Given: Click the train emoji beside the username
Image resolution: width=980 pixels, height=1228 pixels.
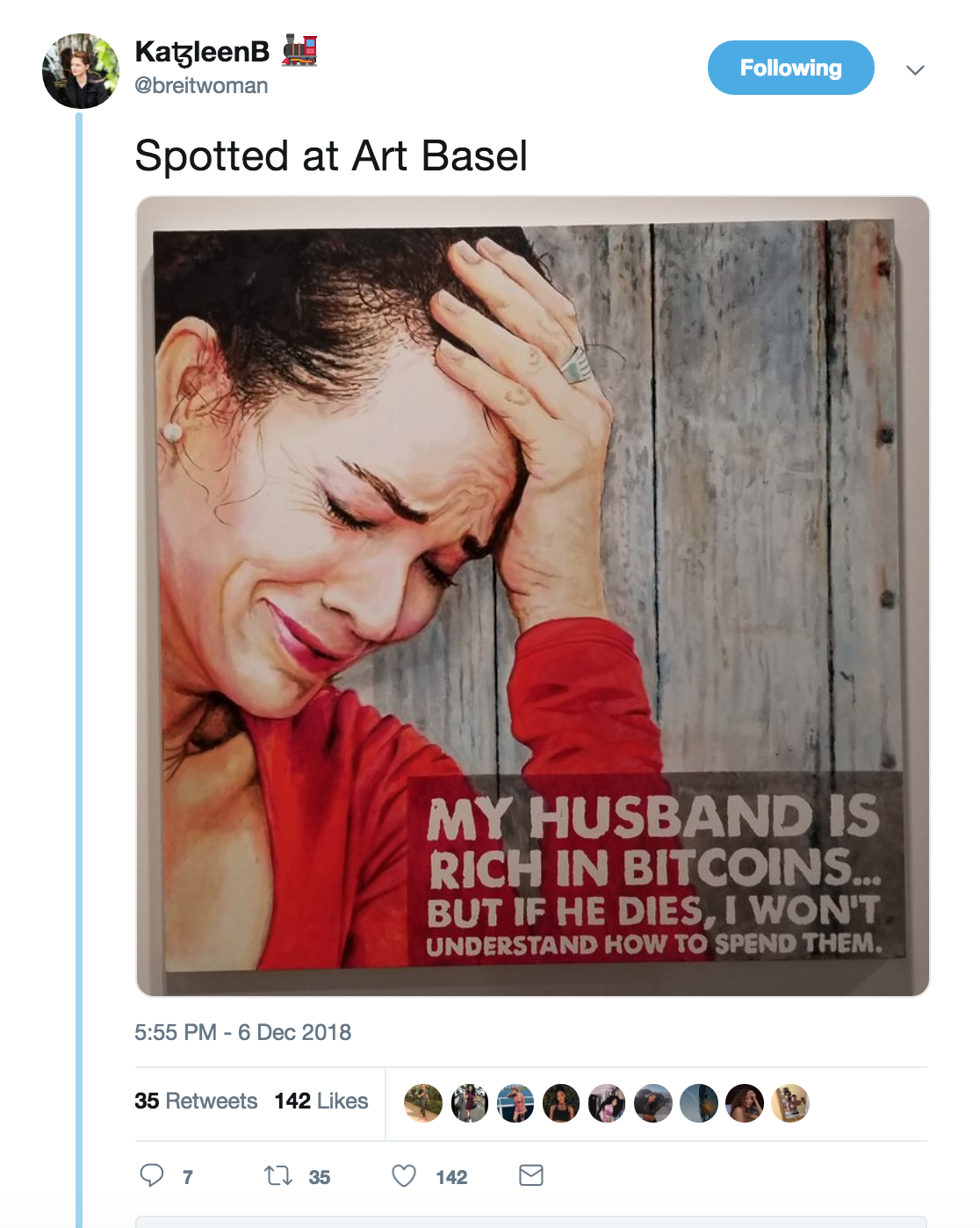Looking at the screenshot, I should click(x=299, y=50).
